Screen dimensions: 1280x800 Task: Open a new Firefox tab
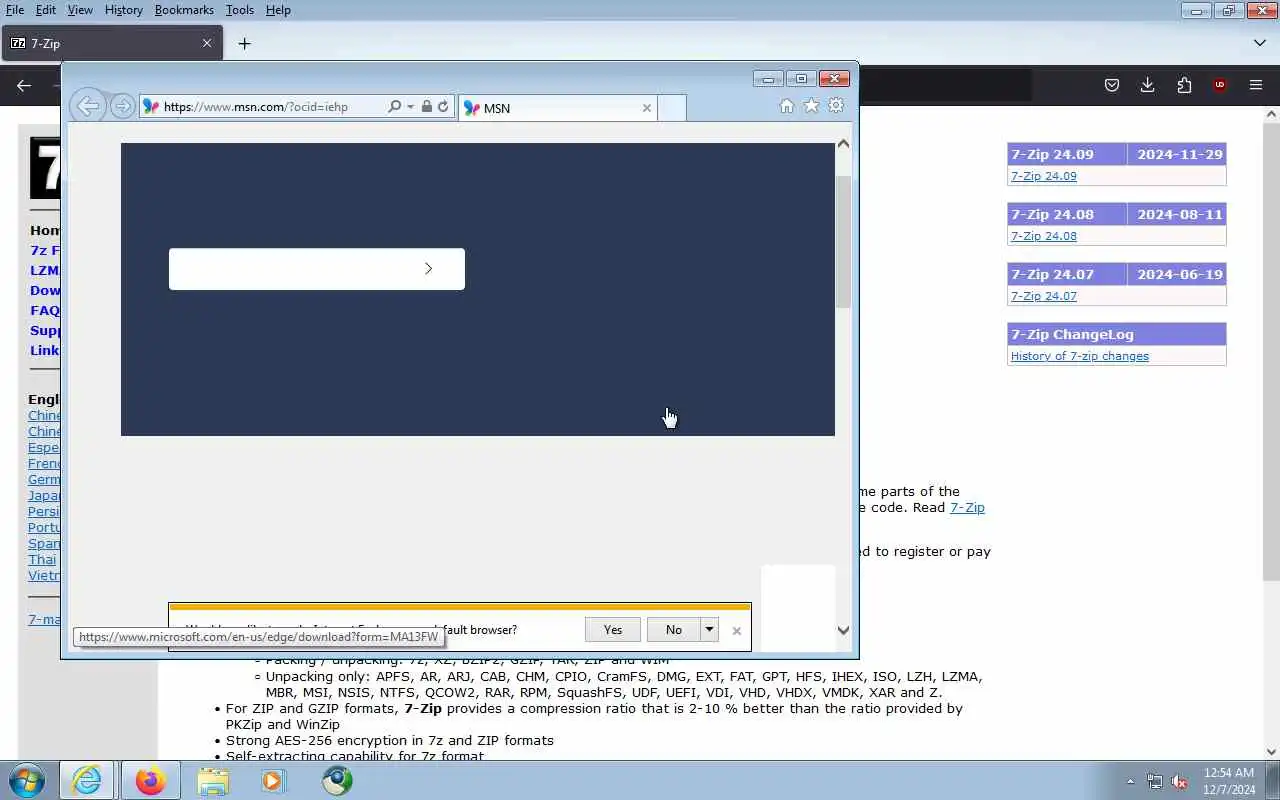tap(244, 44)
